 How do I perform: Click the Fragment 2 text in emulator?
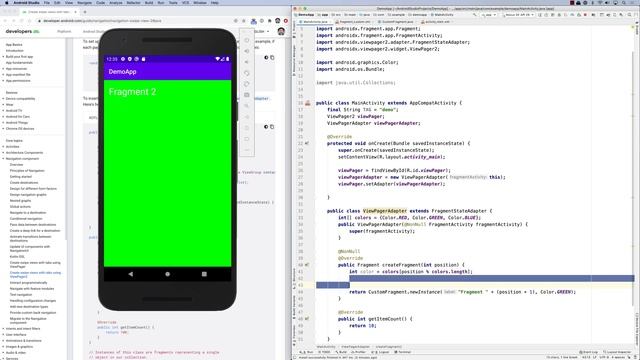(x=132, y=92)
